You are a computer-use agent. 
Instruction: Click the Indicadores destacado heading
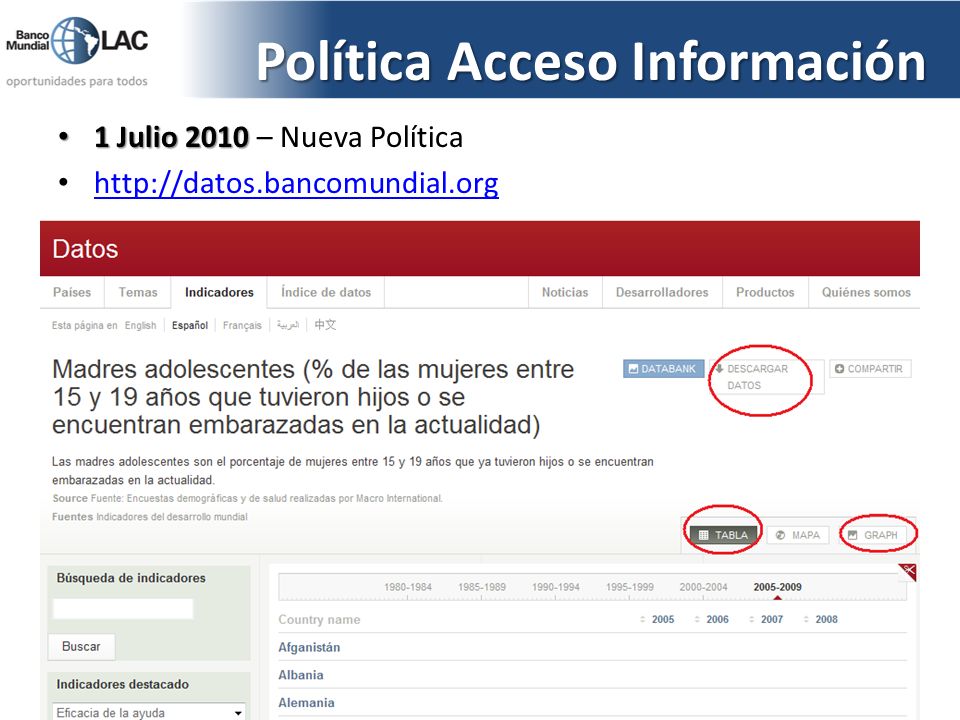point(122,684)
